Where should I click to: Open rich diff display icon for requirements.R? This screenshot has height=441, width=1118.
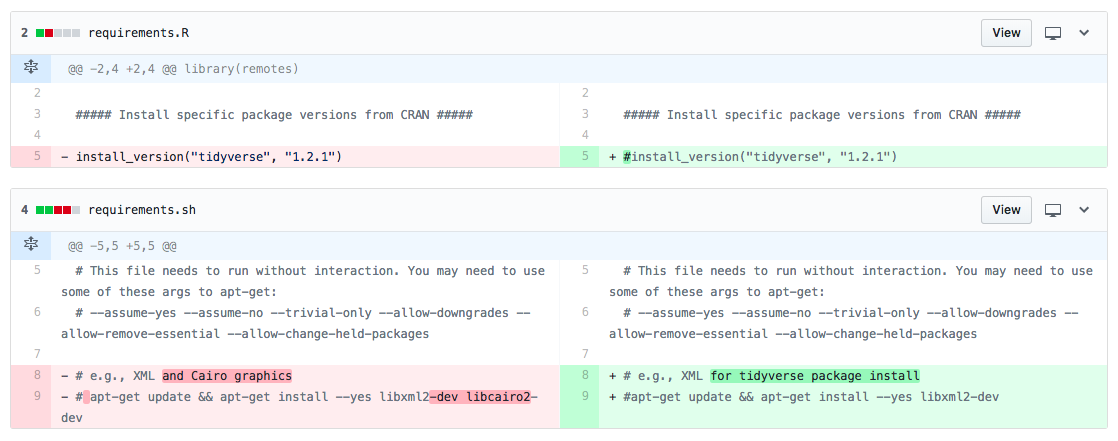coord(1053,33)
